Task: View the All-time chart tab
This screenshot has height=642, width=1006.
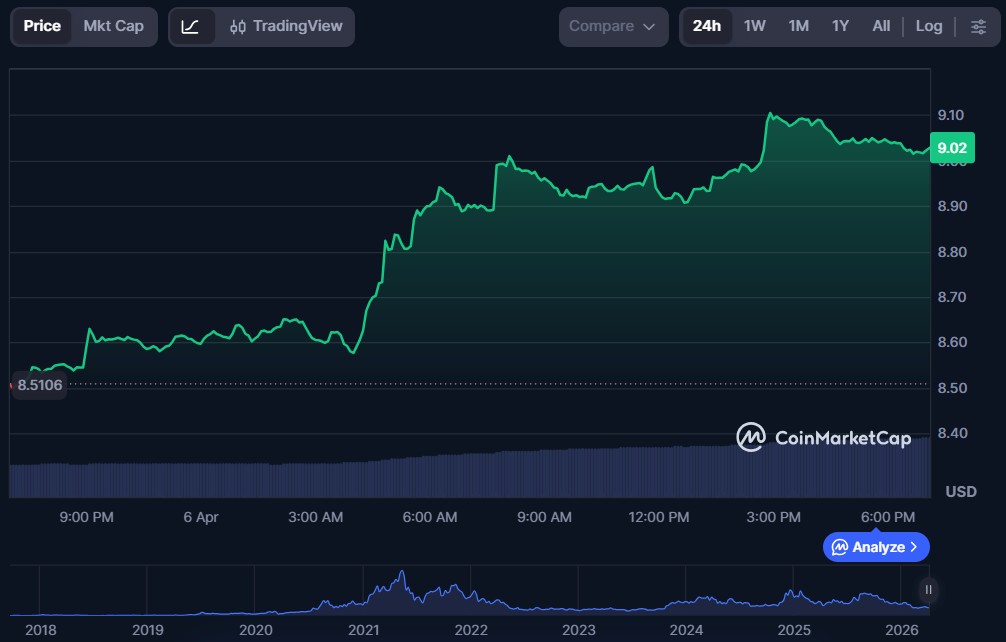Action: (x=881, y=26)
